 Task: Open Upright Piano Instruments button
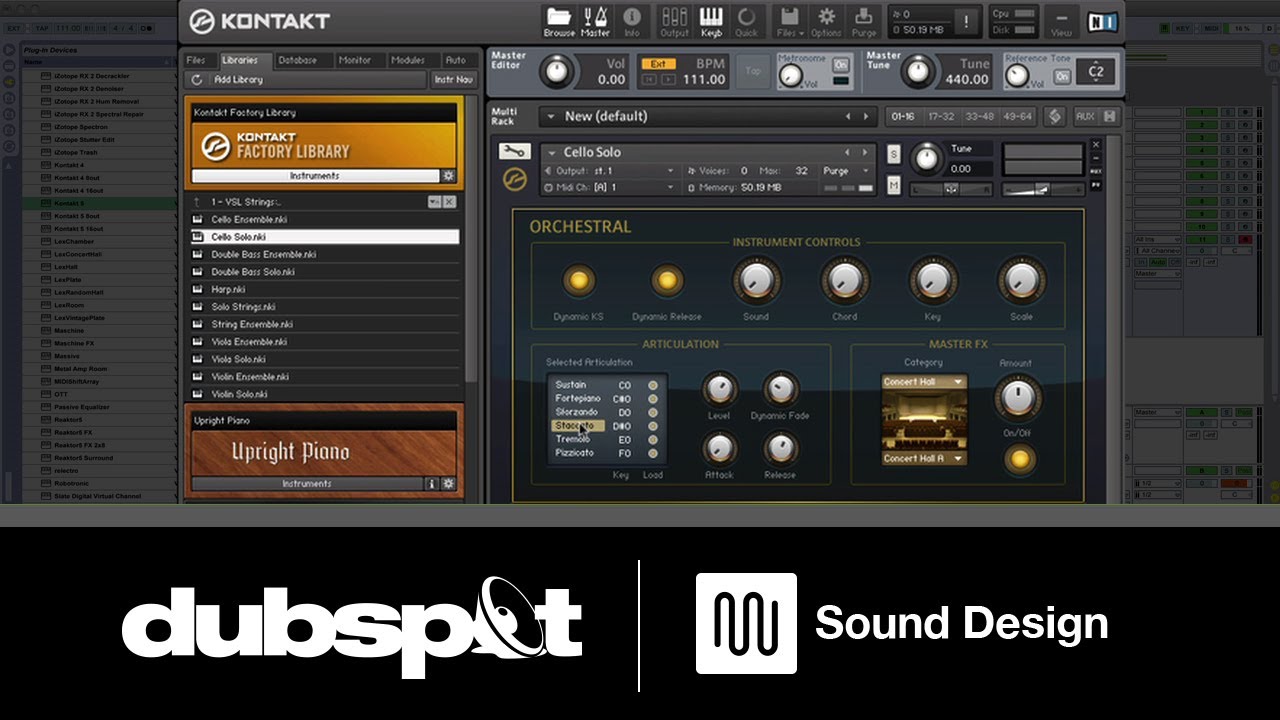307,484
